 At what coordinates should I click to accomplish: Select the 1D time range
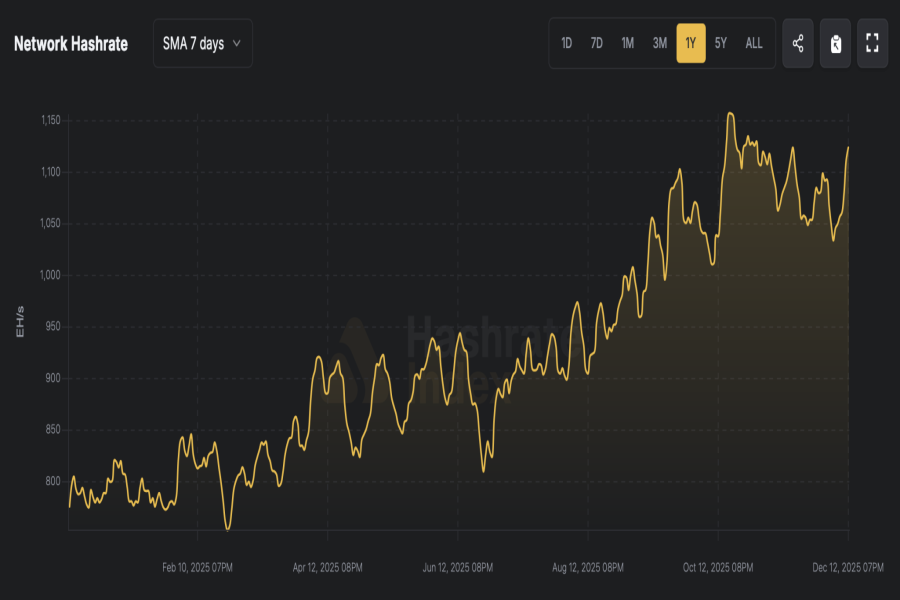[566, 43]
